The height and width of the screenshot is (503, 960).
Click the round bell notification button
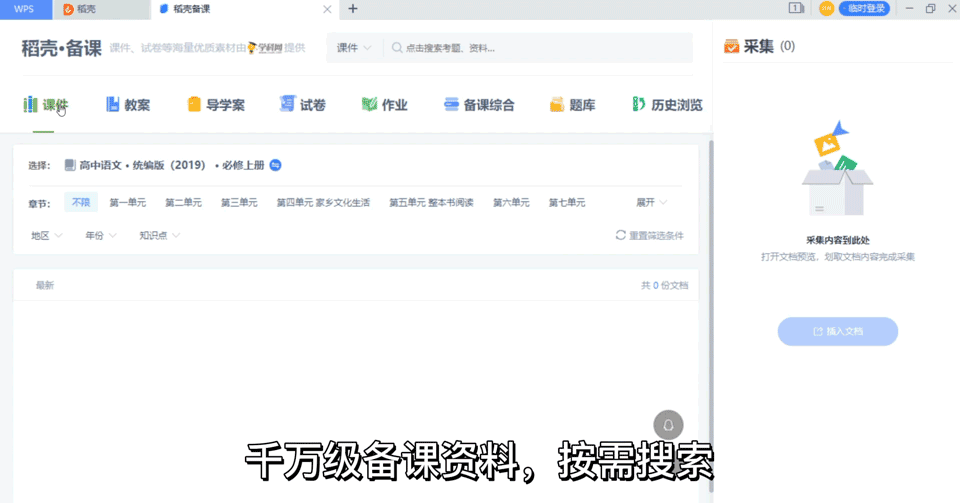pos(668,425)
